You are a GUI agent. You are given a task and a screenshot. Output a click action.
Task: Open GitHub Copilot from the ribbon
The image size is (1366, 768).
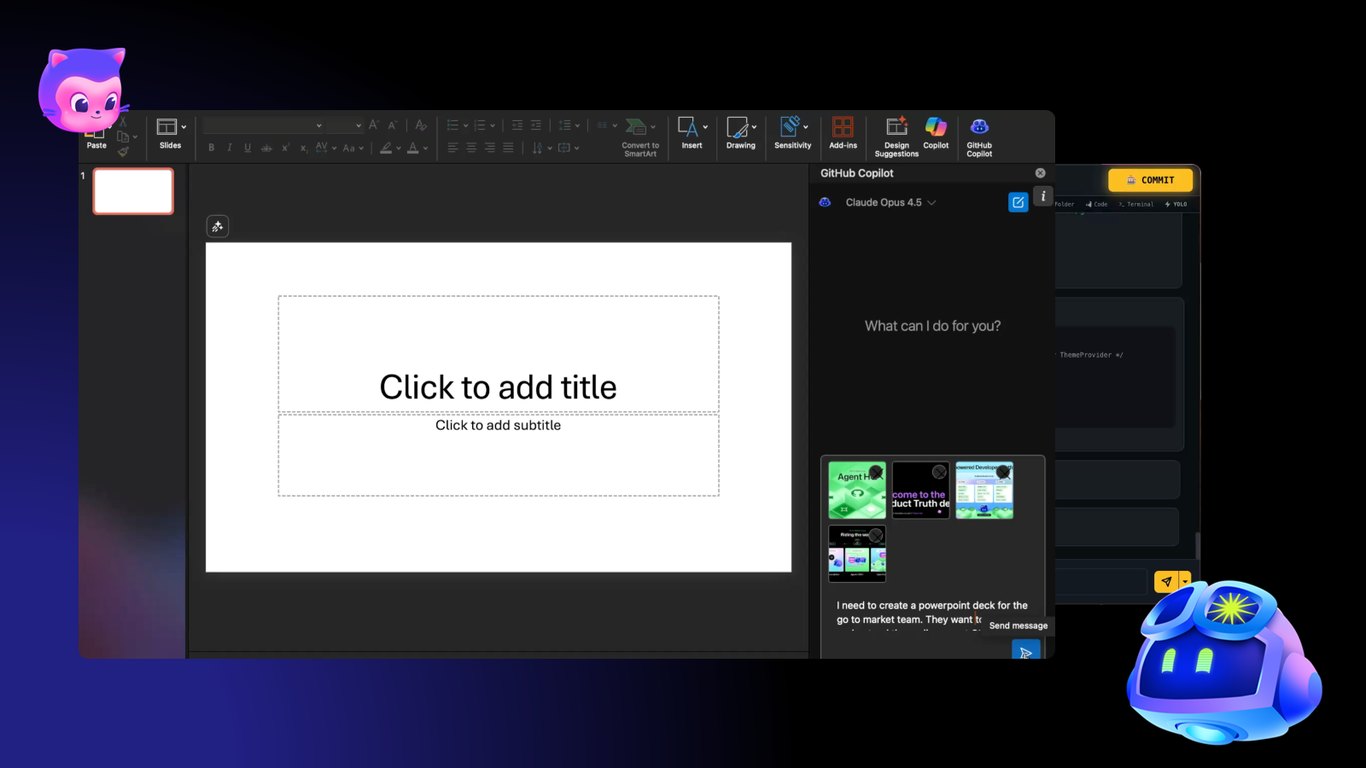click(979, 136)
